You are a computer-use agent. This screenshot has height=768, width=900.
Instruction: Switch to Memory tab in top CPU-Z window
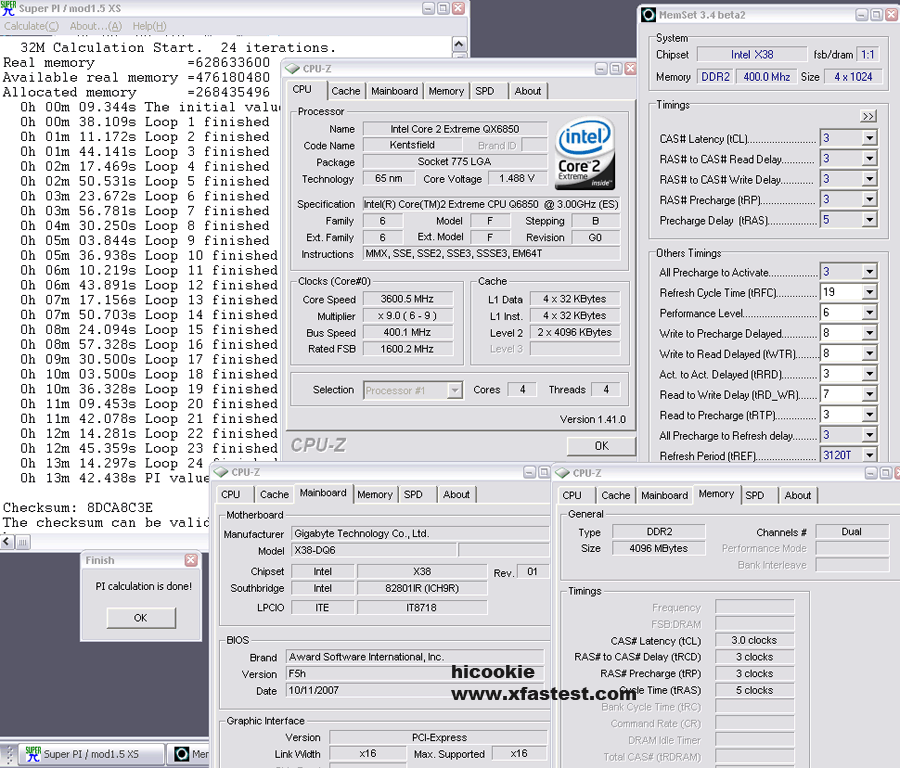[446, 91]
